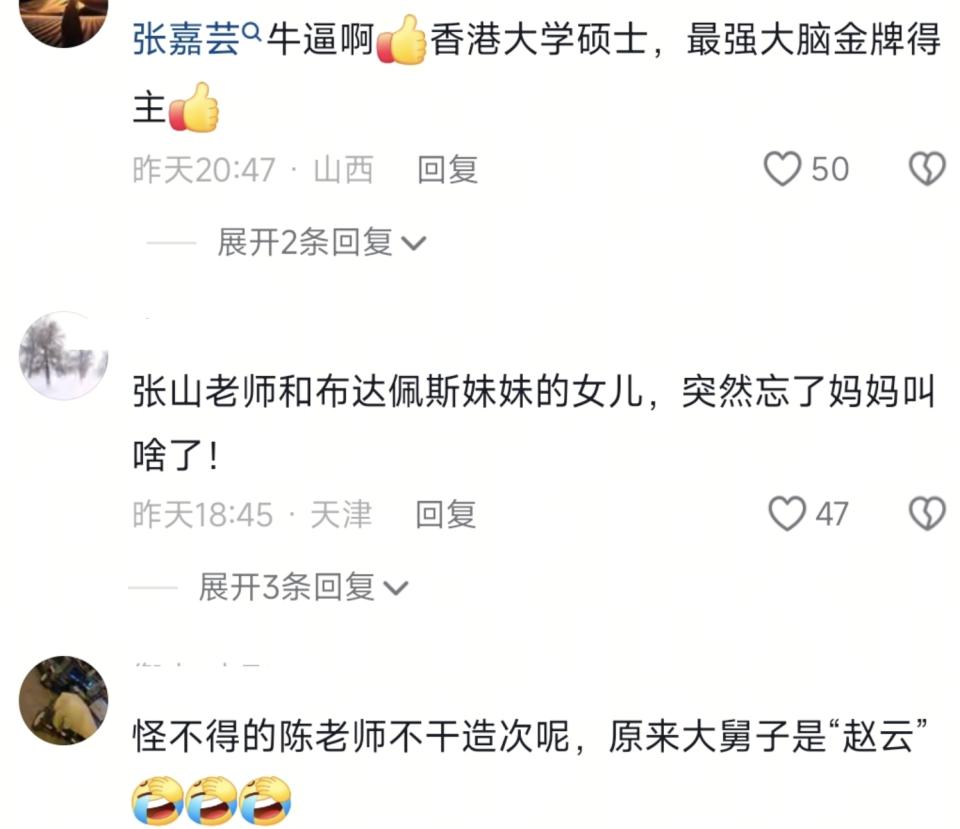This screenshot has height=829, width=960.
Task: Tap the 47 like count
Action: (831, 514)
